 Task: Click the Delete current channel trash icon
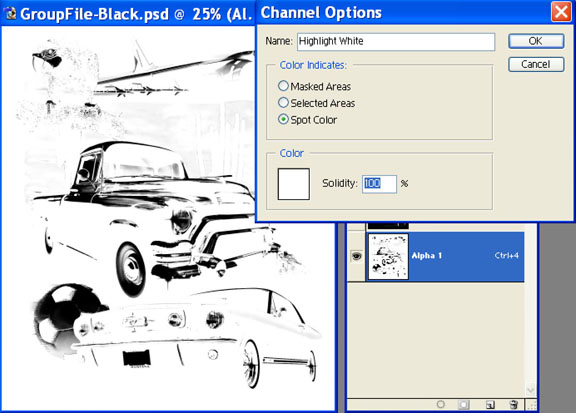[514, 405]
